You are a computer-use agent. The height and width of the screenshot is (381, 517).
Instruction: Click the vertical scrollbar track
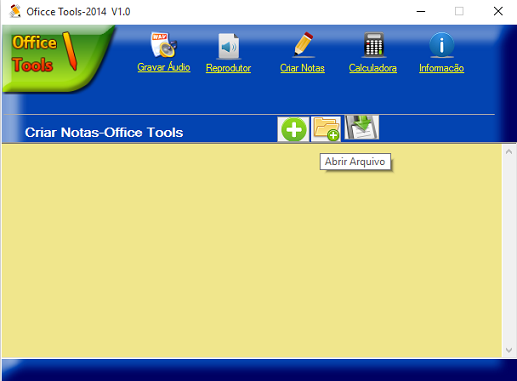[x=509, y=251]
